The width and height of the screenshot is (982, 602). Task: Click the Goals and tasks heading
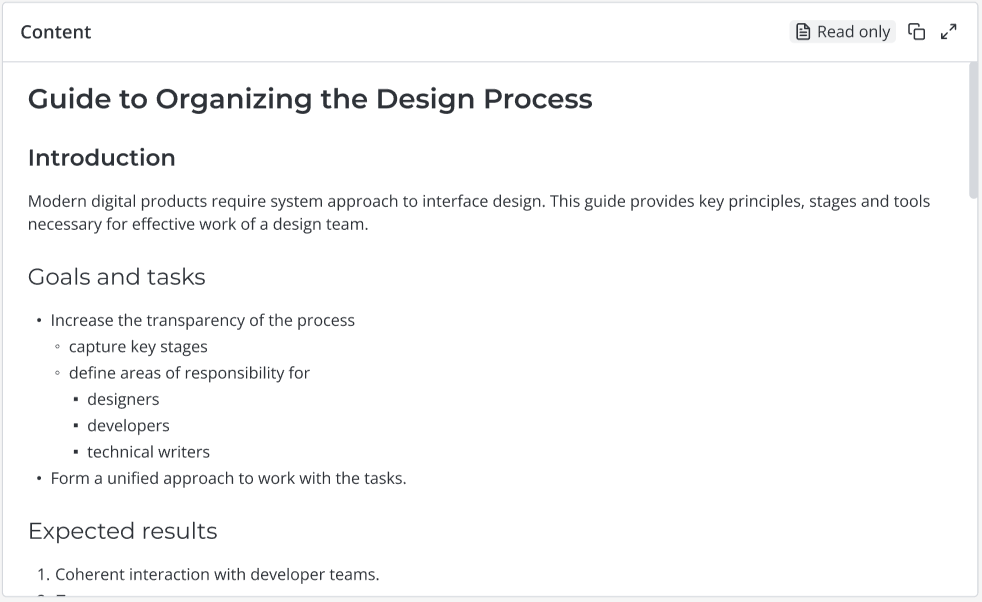[x=116, y=277]
